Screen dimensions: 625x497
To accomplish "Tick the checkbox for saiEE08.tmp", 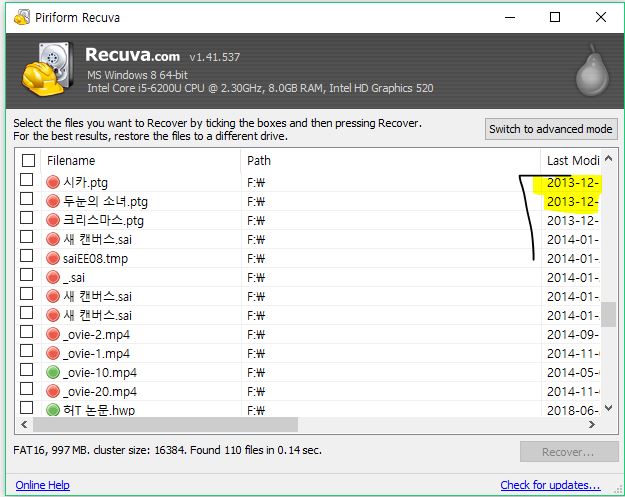I will coord(26,255).
